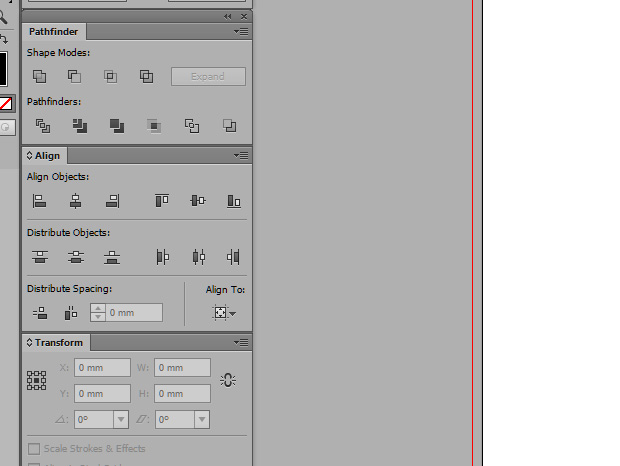Open the Pathfinder panel menu

pos(241,32)
